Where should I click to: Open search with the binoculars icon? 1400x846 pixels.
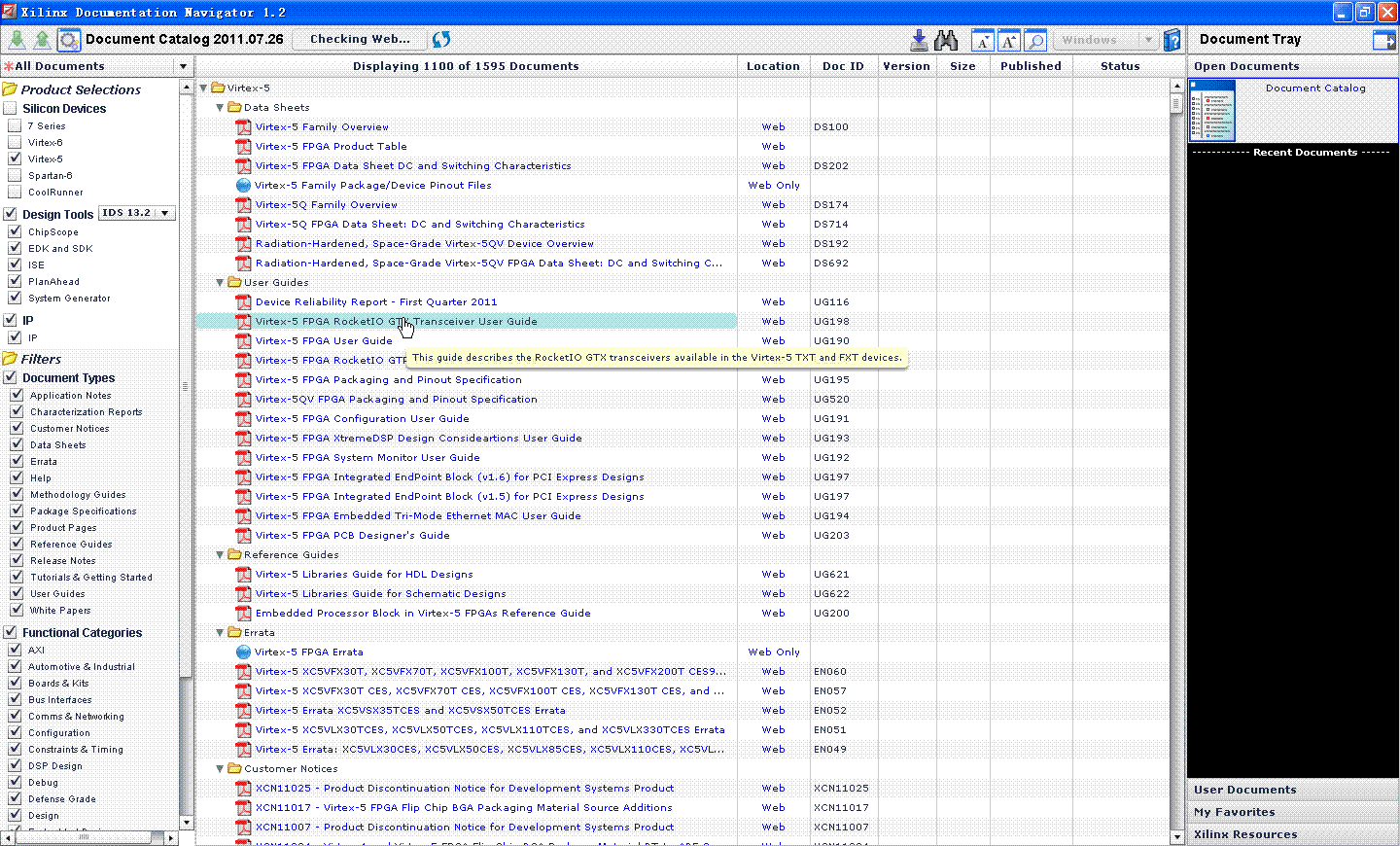click(x=946, y=40)
